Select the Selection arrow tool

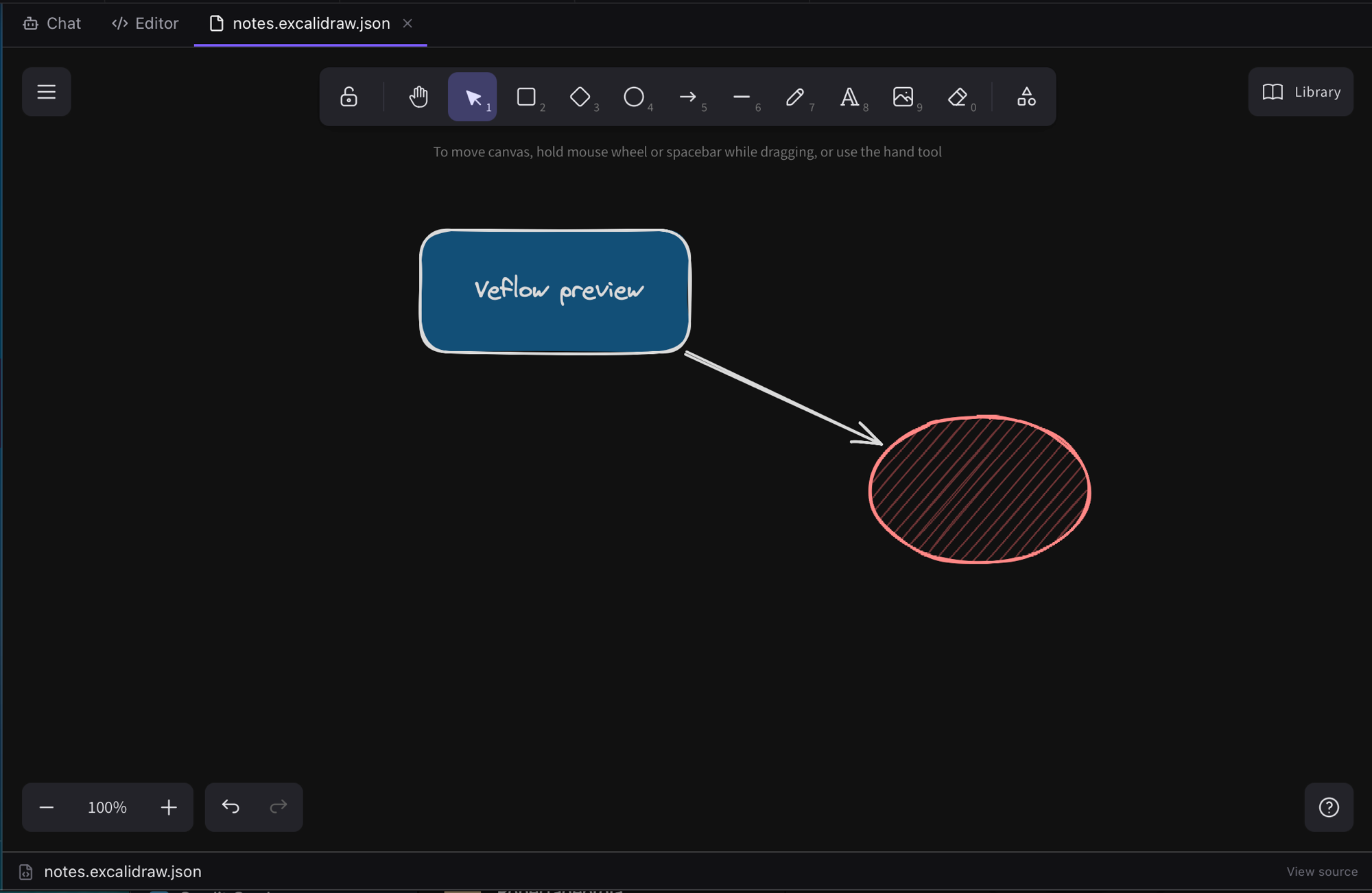tap(473, 97)
